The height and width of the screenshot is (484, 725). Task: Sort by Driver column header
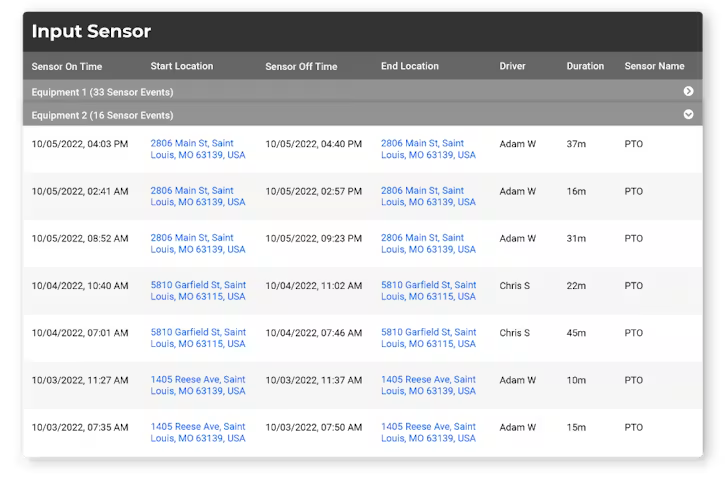coord(512,66)
